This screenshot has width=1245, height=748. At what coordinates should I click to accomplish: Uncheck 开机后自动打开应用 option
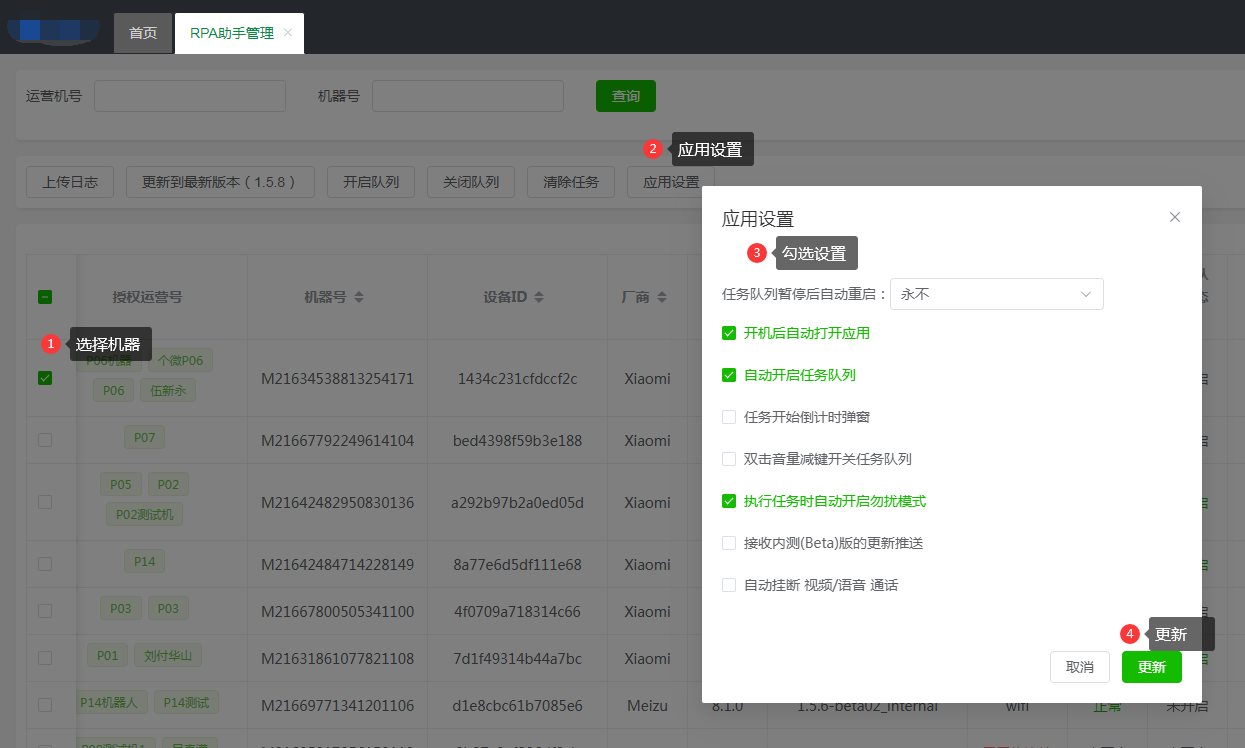pos(729,333)
